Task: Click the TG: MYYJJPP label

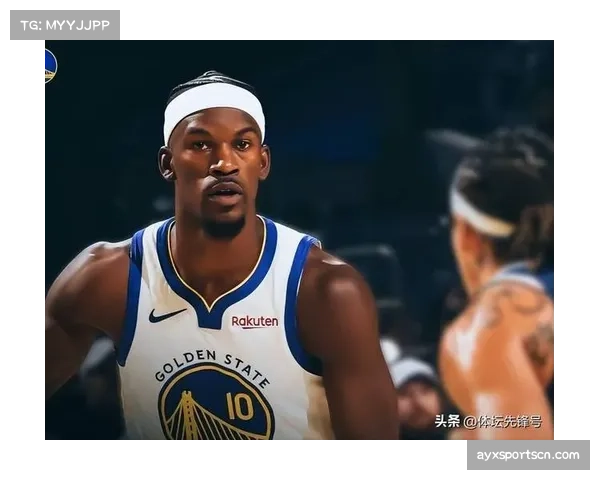Action: (x=64, y=25)
